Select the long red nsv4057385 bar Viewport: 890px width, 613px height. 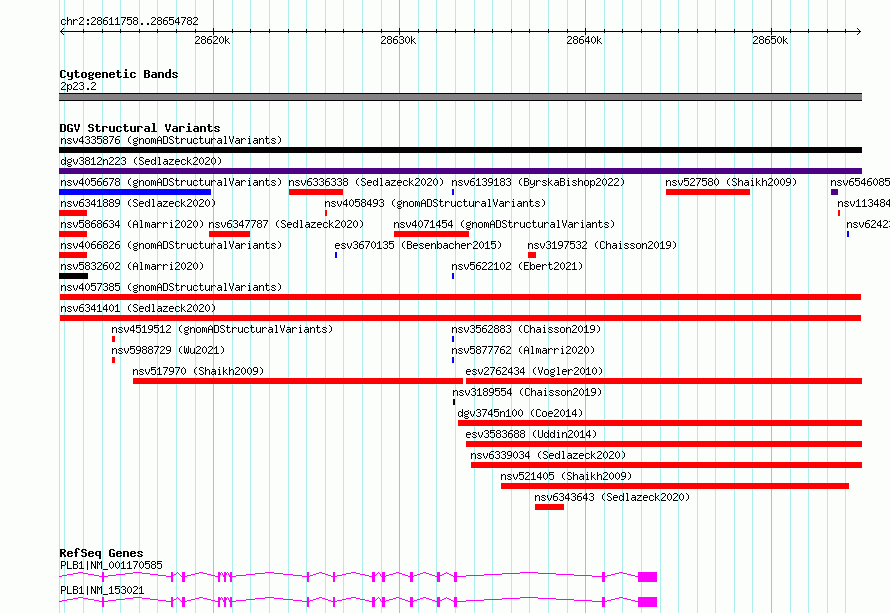tap(460, 297)
